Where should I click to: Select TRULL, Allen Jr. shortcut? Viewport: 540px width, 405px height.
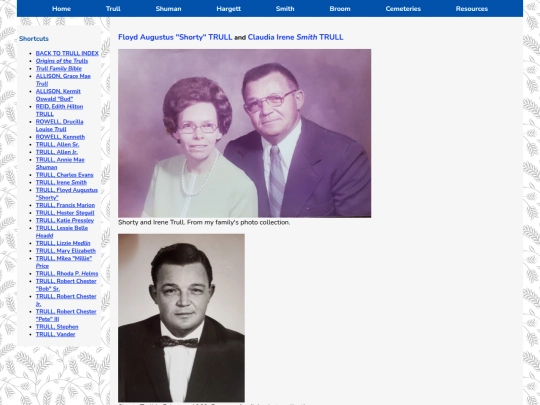57,152
